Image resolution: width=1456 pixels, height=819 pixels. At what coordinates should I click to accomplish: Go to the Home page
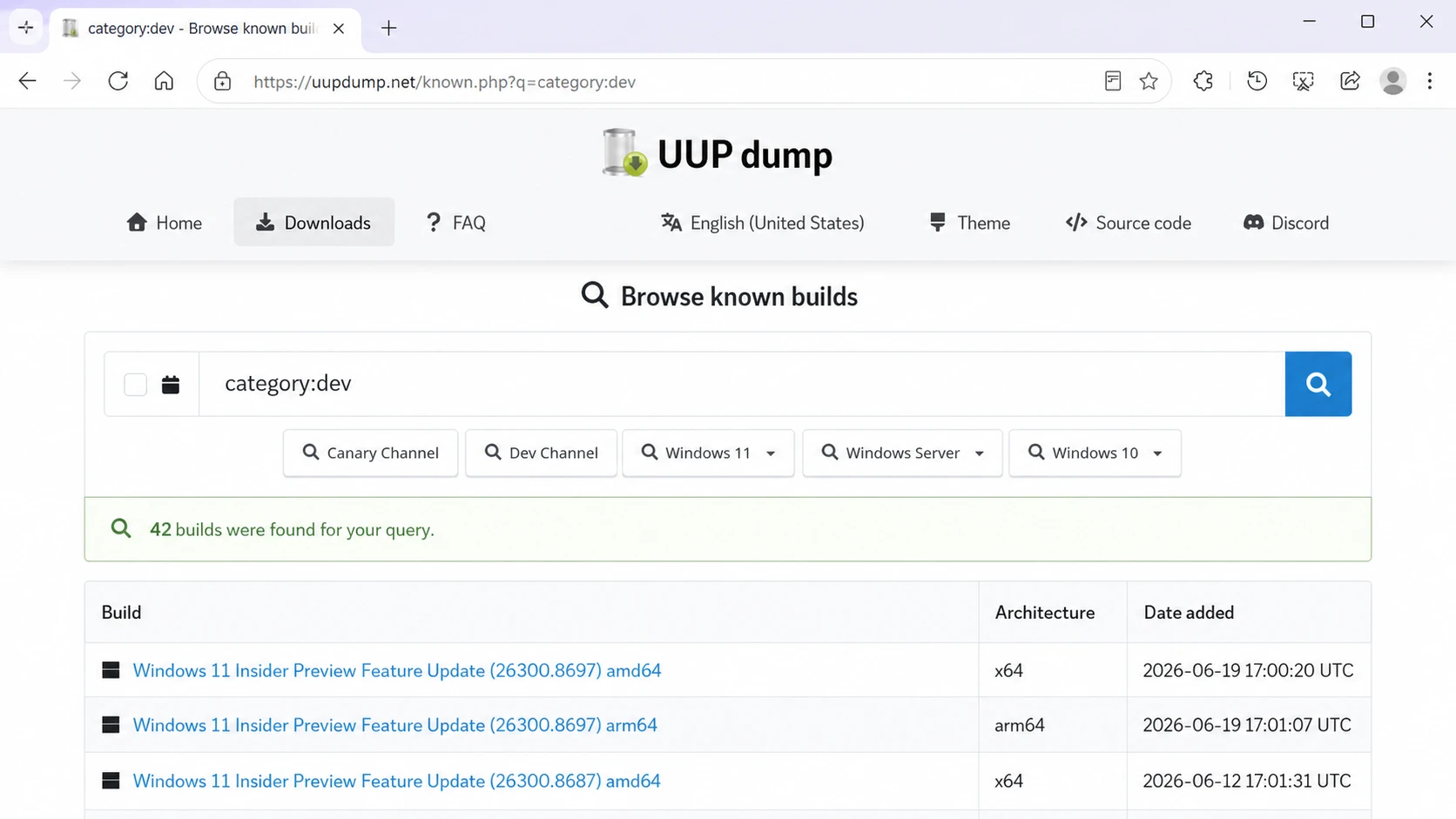pyautogui.click(x=165, y=223)
